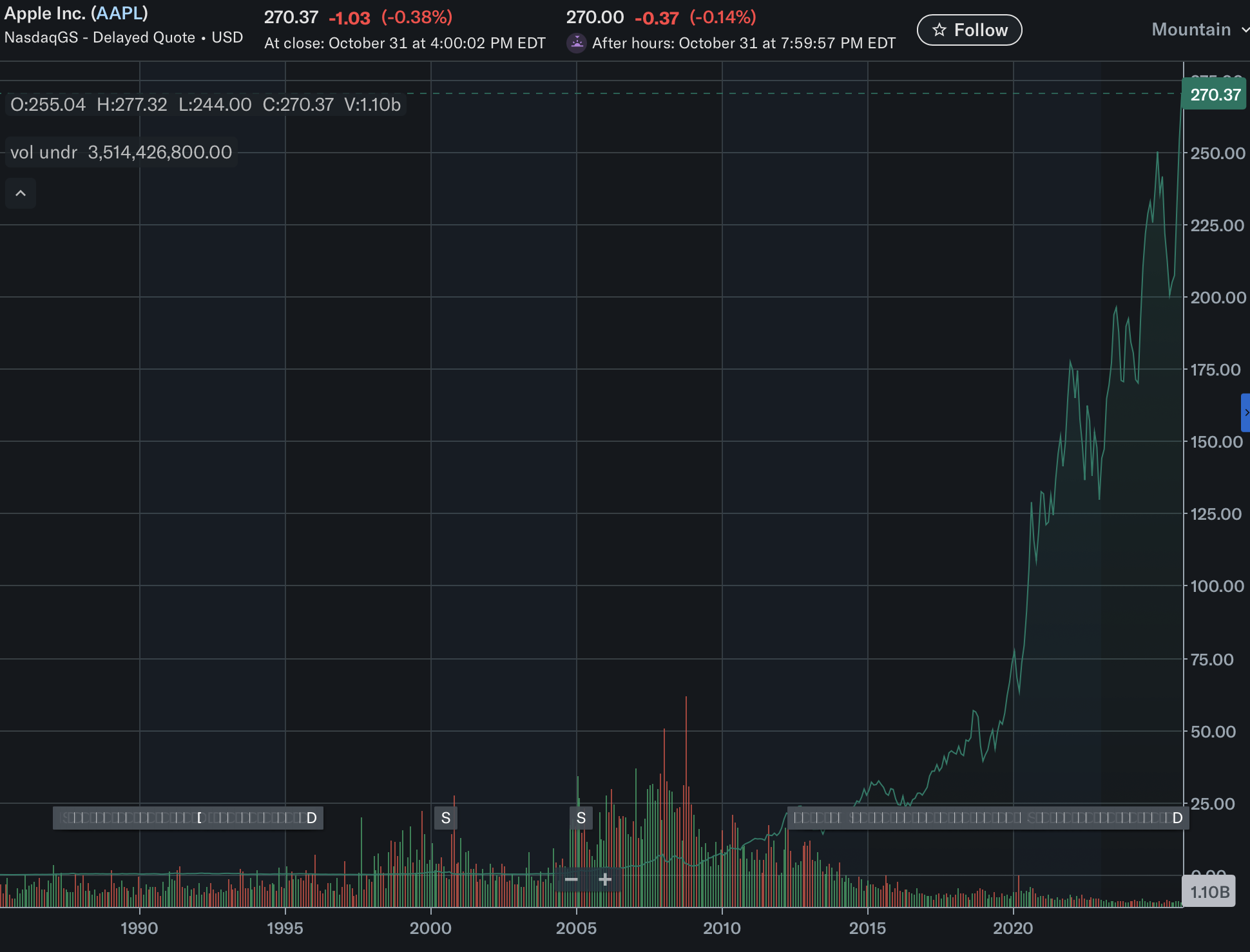The width and height of the screenshot is (1250, 952).
Task: Select the vol undr indicator label
Action: click(x=44, y=153)
